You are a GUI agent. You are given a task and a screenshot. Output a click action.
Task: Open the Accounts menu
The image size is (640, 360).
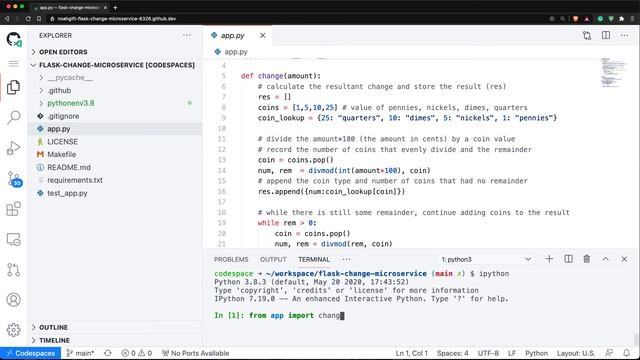13,300
